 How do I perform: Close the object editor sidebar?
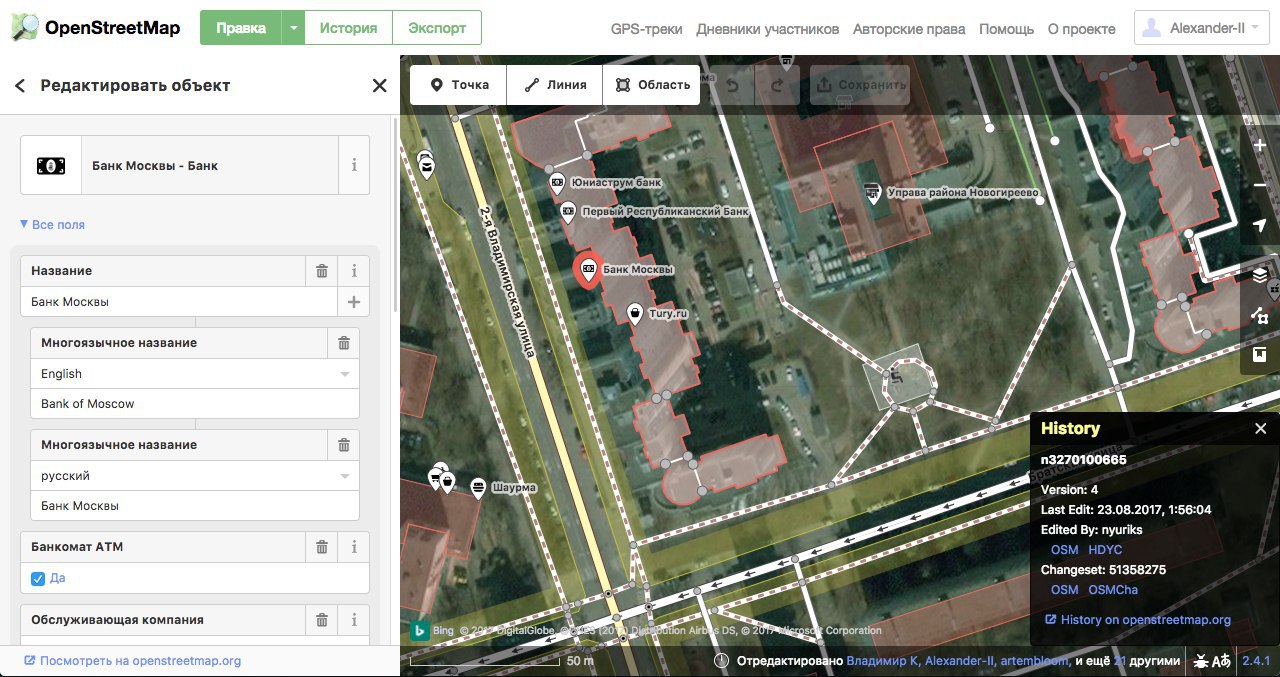(379, 86)
